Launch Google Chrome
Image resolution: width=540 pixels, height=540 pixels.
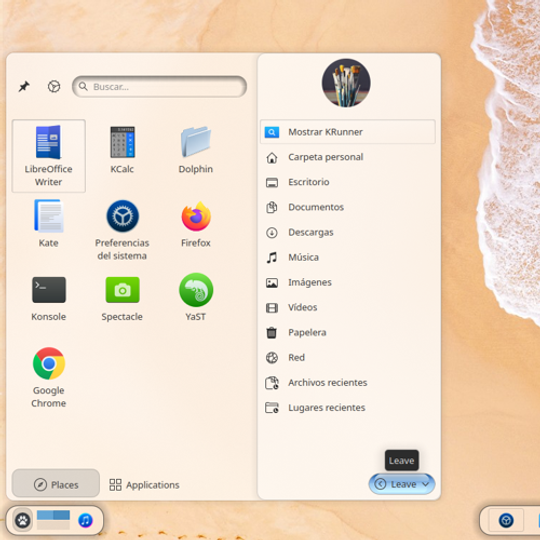(49, 377)
